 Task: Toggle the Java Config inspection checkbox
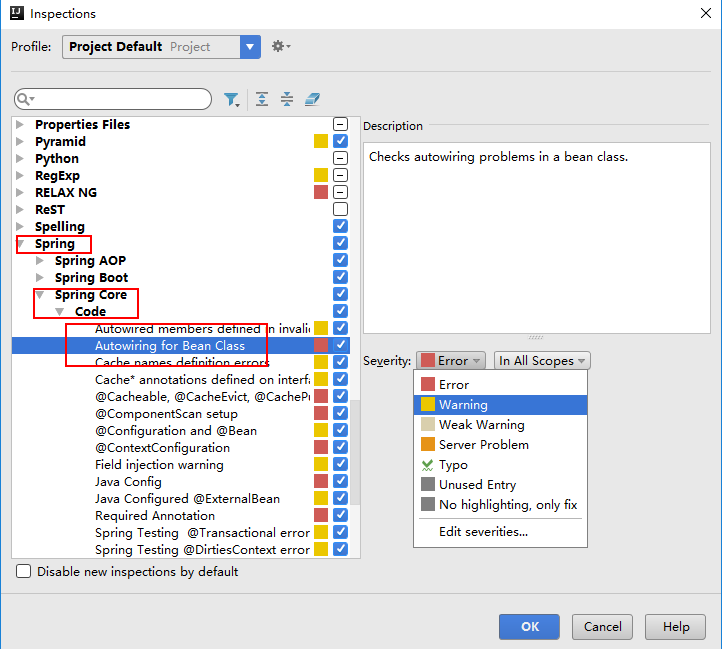click(x=340, y=481)
